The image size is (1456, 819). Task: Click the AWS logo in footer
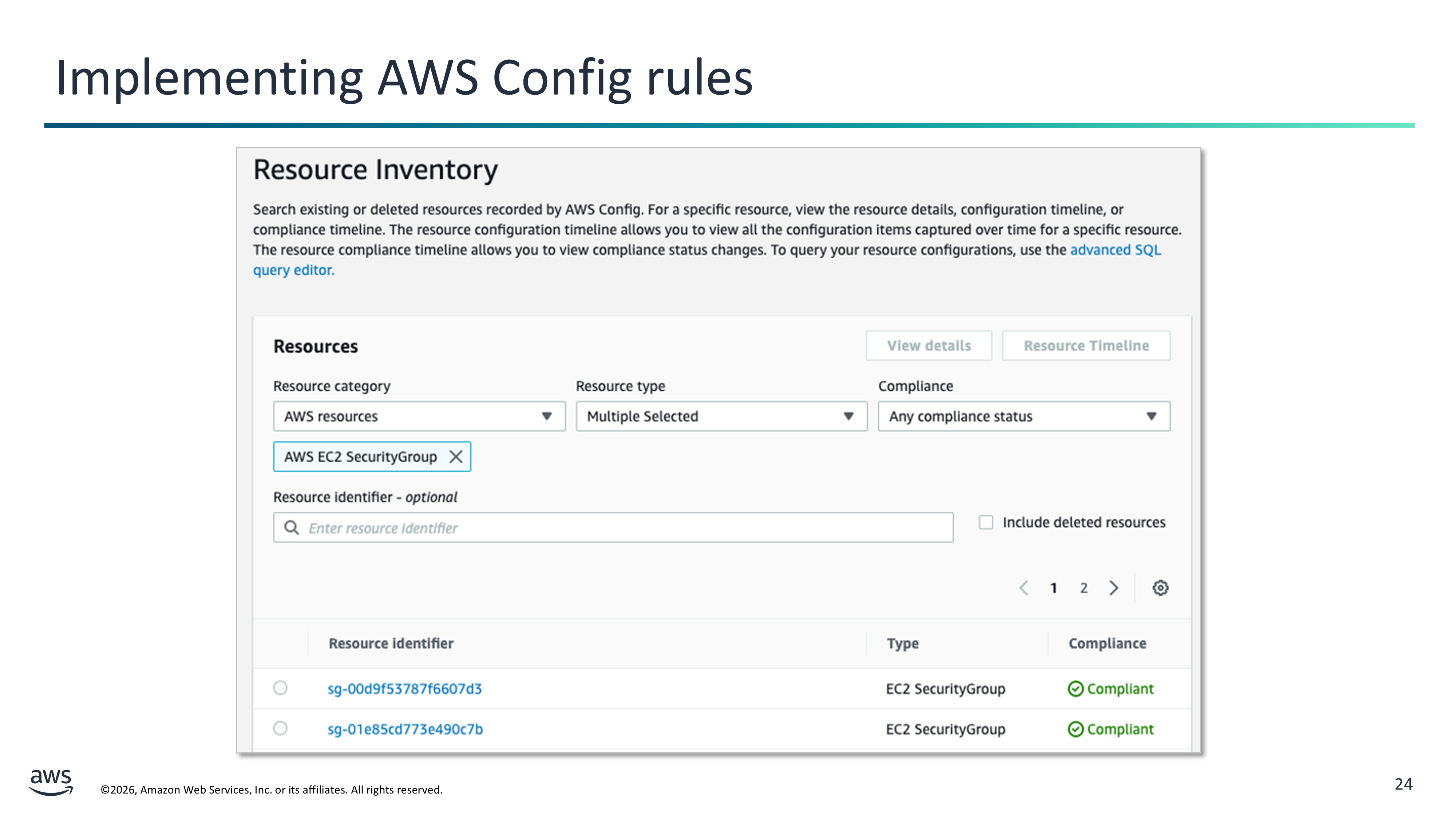pos(51,782)
